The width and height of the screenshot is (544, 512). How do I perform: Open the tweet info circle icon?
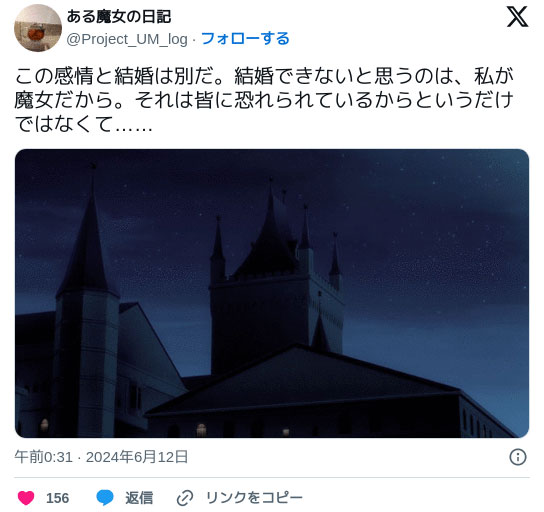(x=518, y=457)
